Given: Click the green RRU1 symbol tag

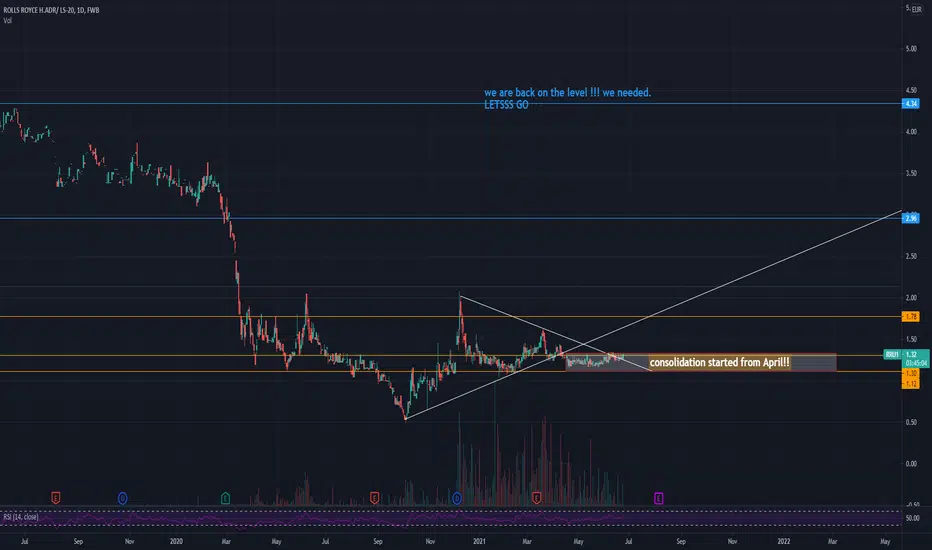Looking at the screenshot, I should tap(892, 354).
